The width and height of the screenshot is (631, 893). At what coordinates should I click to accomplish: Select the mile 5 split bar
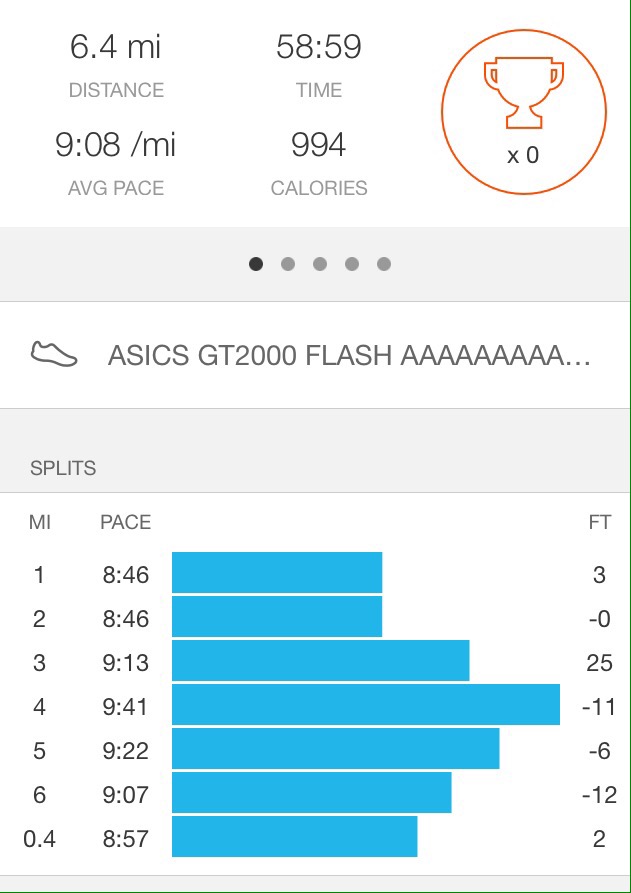pyautogui.click(x=335, y=749)
